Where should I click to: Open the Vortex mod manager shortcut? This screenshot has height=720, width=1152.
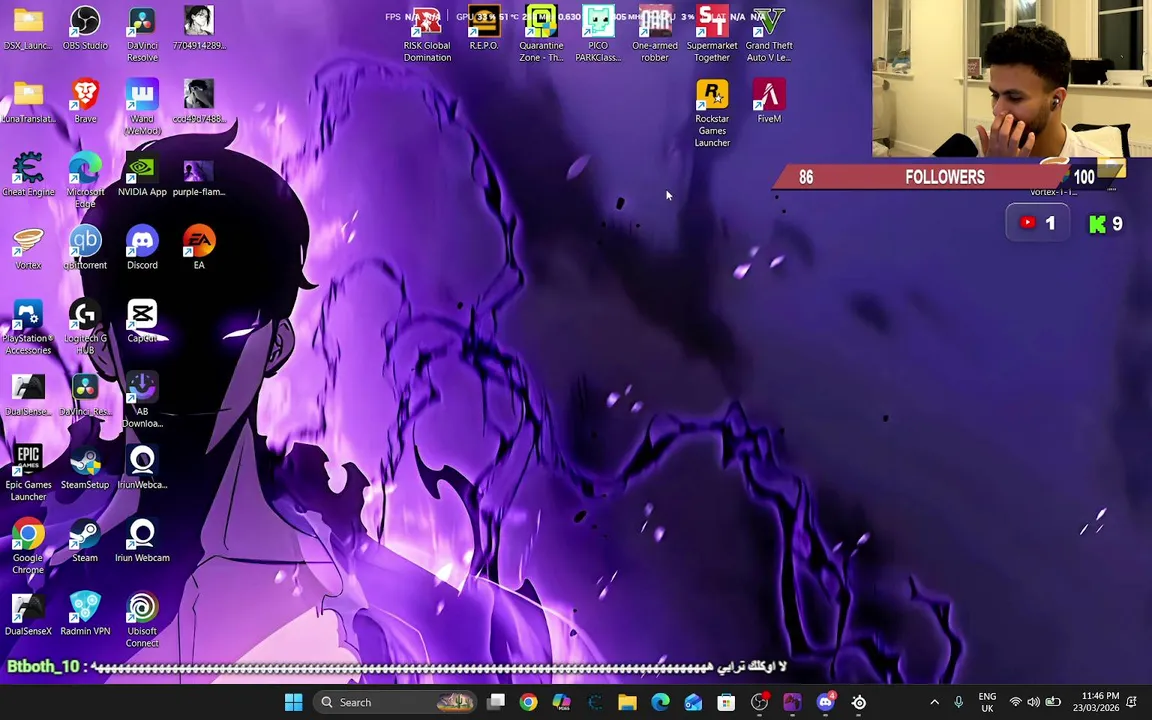pyautogui.click(x=28, y=248)
